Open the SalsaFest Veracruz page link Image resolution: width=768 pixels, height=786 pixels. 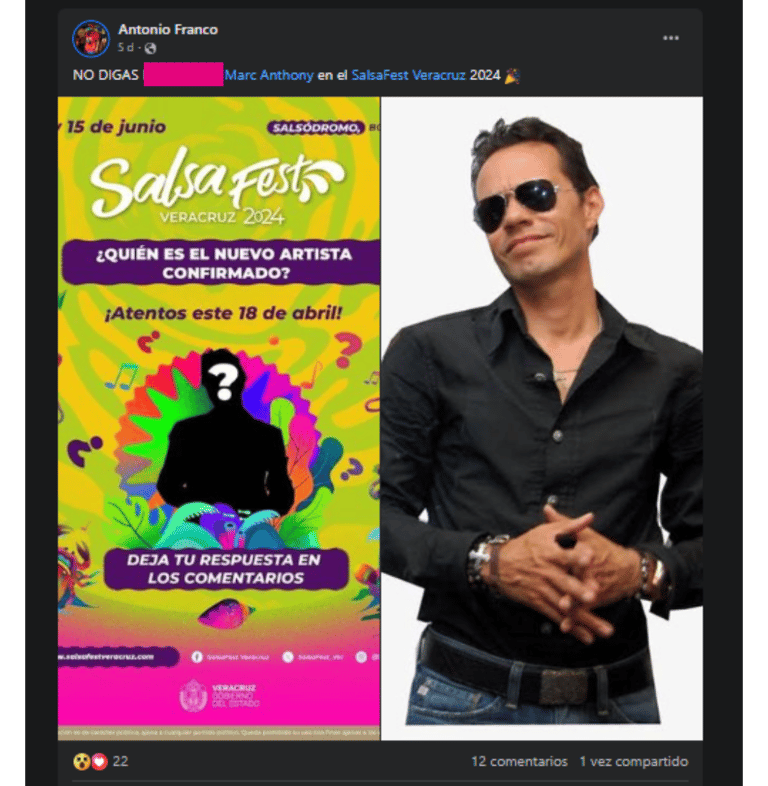409,75
